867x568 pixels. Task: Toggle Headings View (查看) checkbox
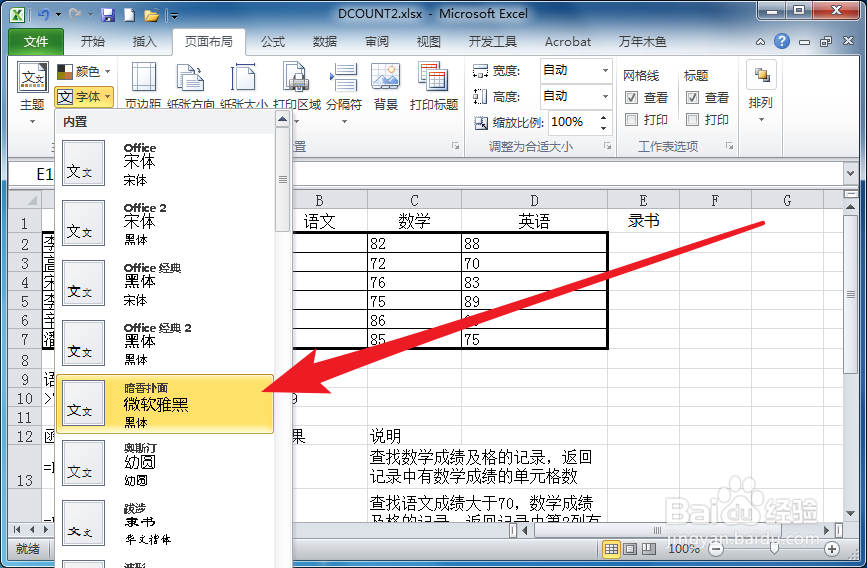[692, 98]
